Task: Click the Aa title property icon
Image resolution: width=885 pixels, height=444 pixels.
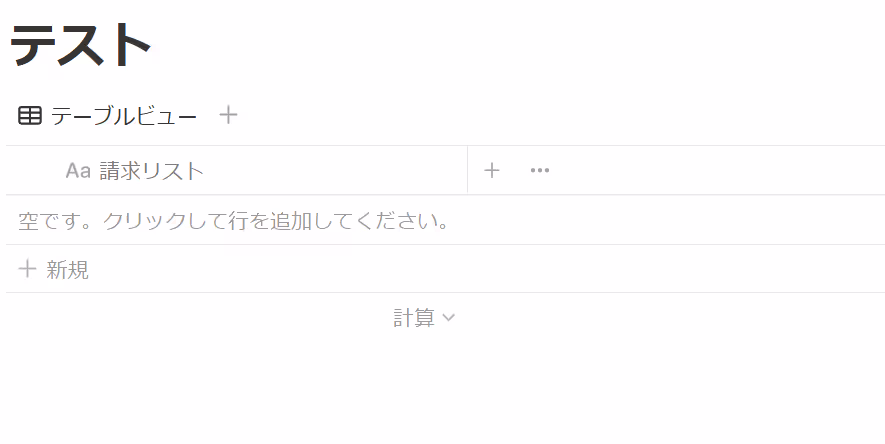Action: point(78,170)
